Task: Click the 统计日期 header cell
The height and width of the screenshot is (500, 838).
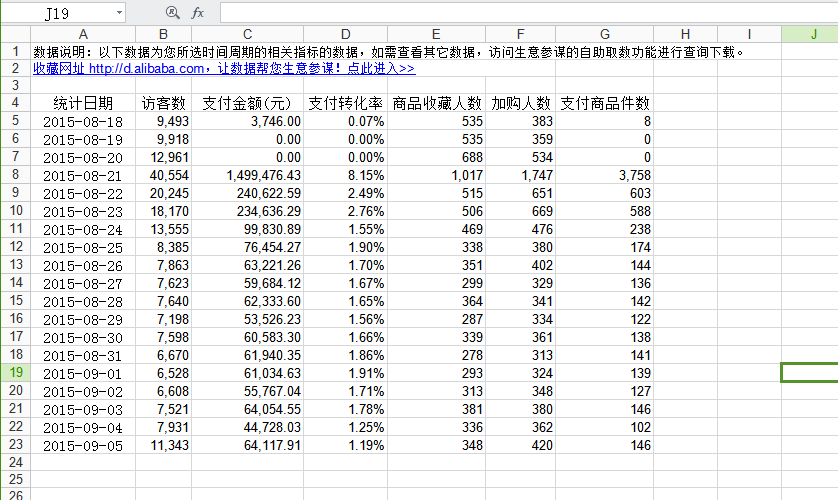Action: pos(83,103)
